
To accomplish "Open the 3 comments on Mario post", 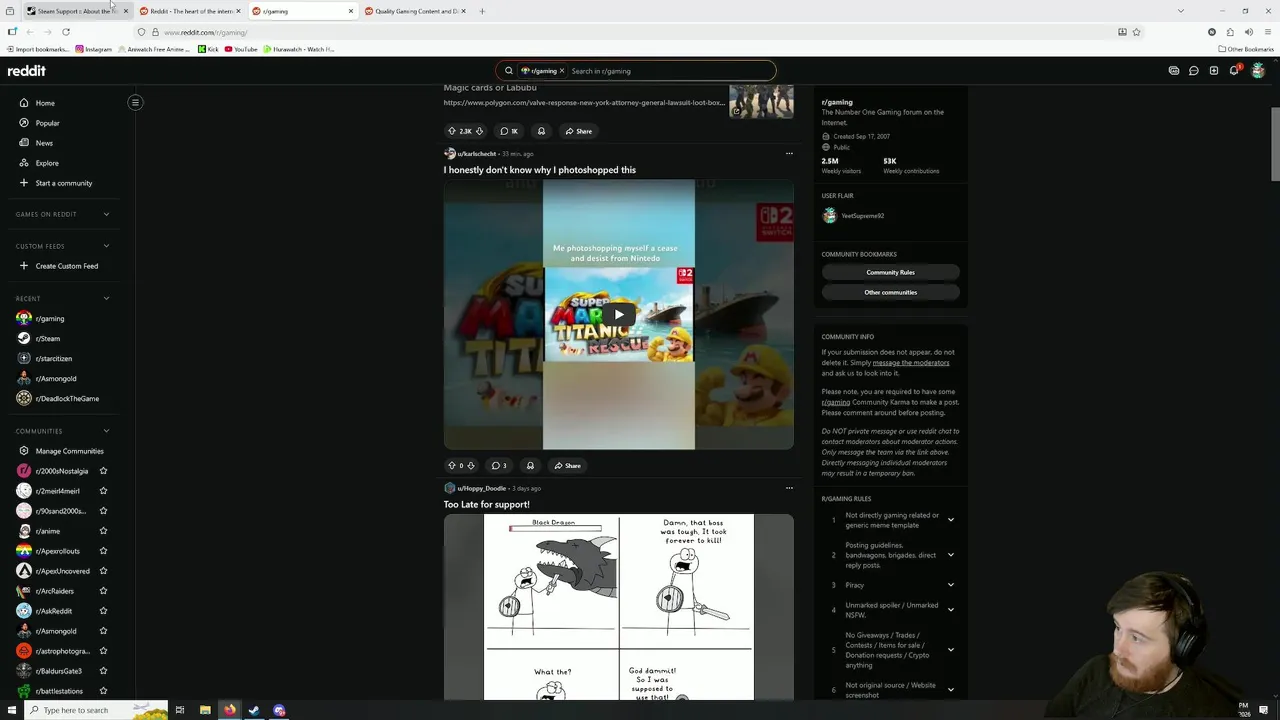I will [499, 465].
